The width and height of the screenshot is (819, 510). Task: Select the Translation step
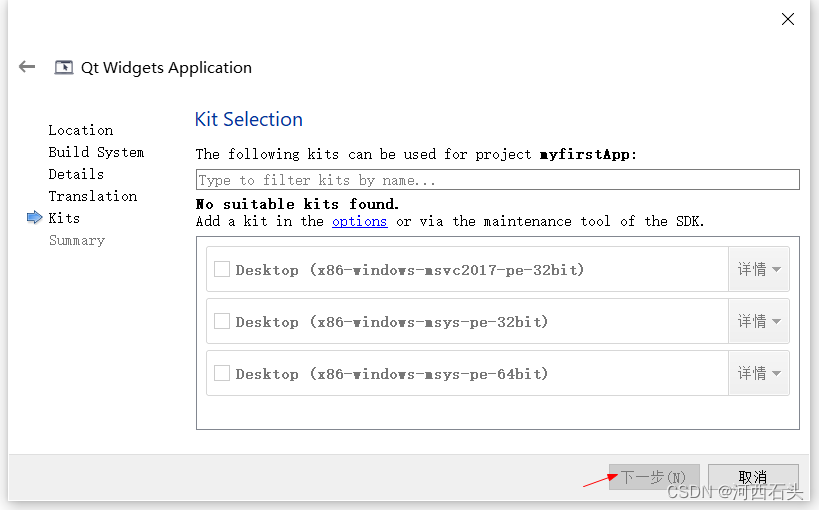coord(93,196)
